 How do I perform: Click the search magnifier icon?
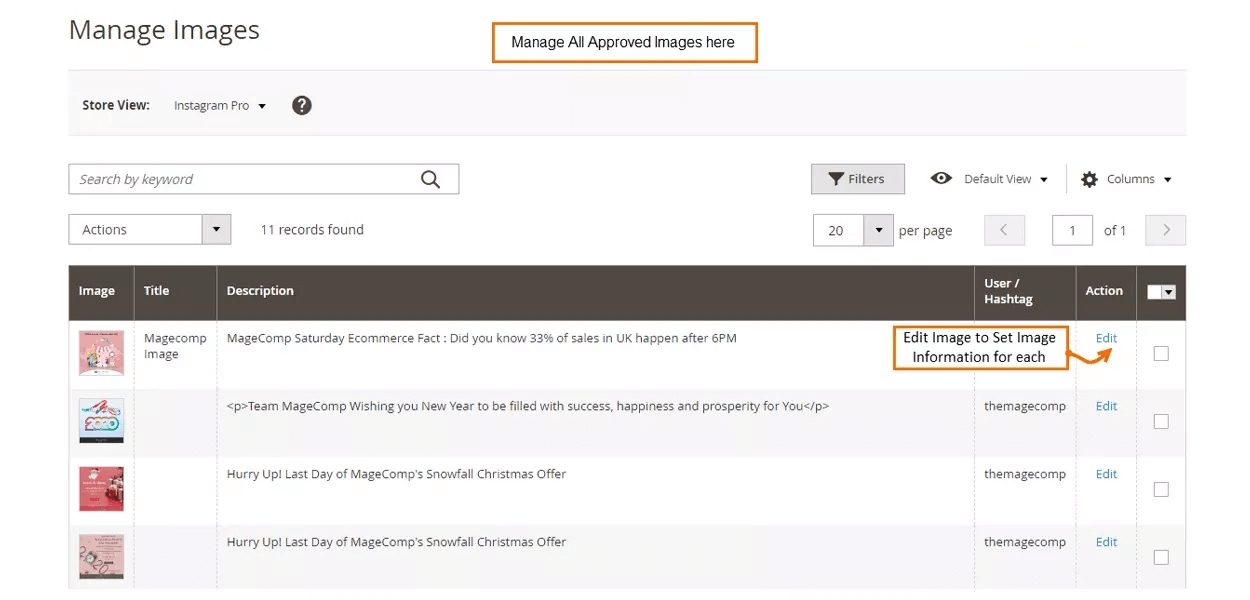click(x=430, y=179)
